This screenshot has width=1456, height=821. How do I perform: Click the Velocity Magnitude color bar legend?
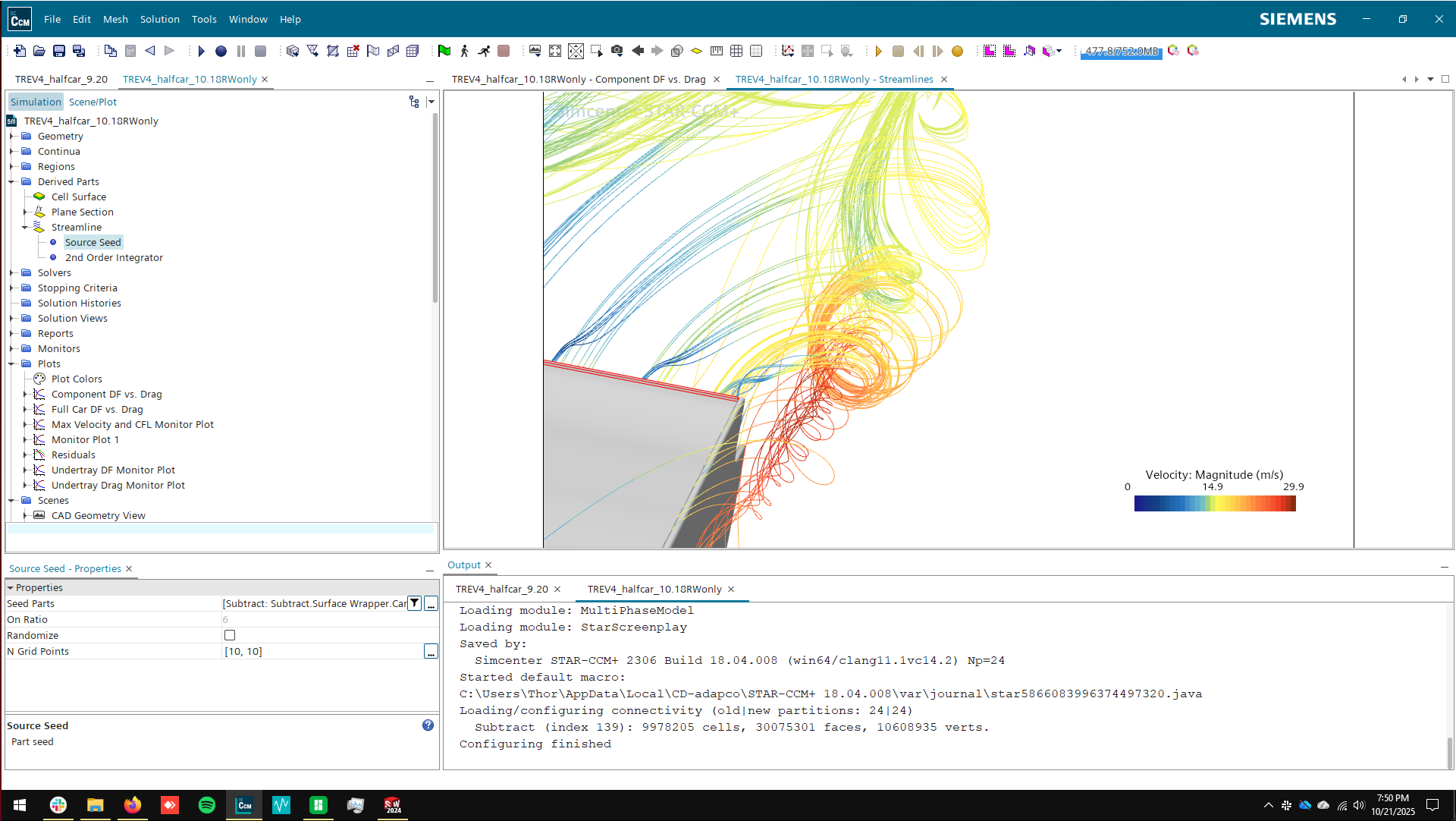[x=1215, y=503]
